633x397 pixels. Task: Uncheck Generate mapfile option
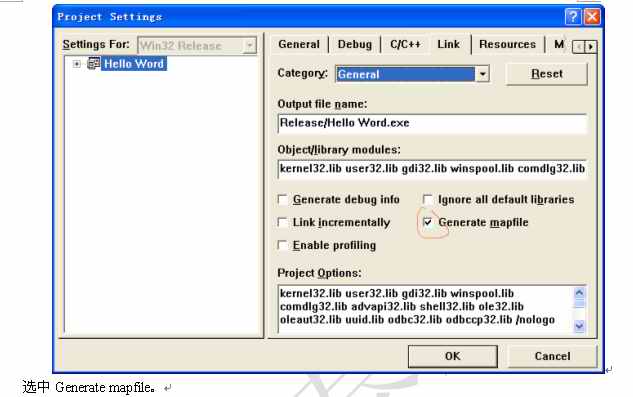(428, 222)
